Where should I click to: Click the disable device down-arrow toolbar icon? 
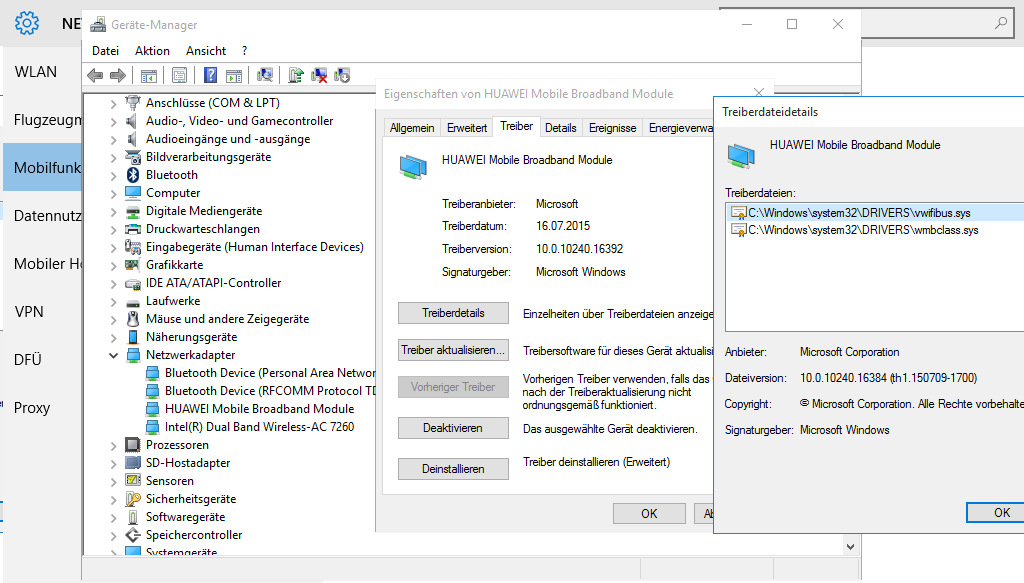342,76
